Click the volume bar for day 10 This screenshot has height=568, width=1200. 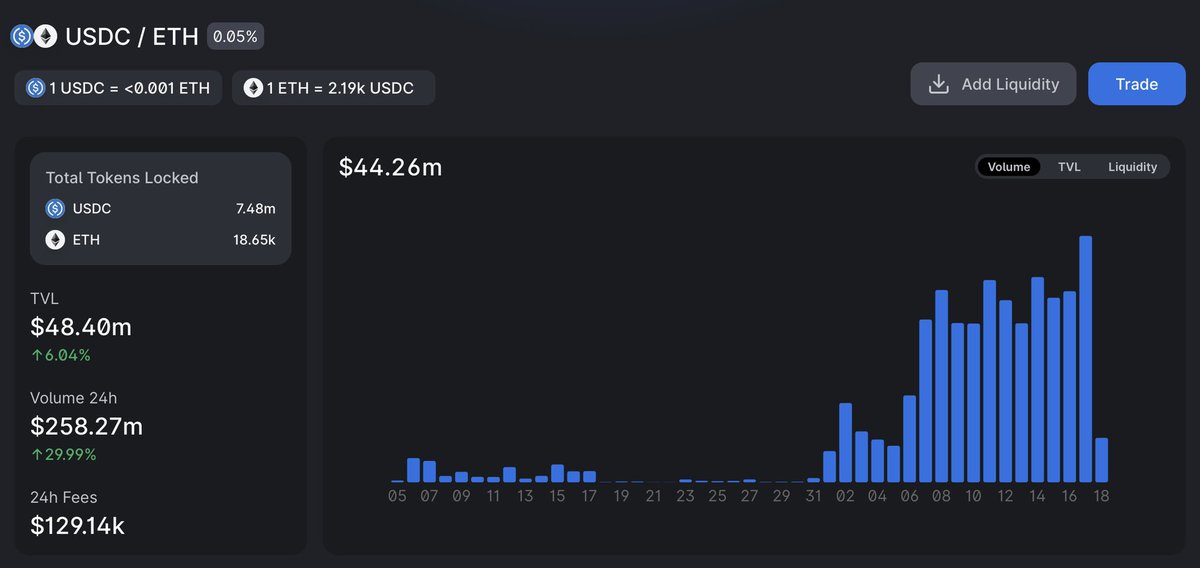[x=973, y=403]
